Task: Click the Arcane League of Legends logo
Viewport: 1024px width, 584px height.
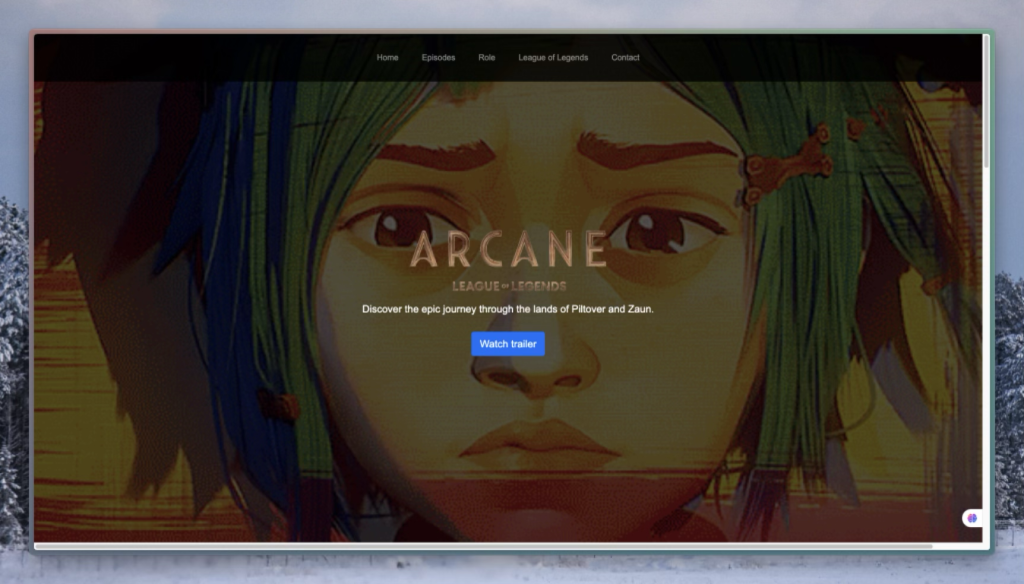Action: point(509,260)
